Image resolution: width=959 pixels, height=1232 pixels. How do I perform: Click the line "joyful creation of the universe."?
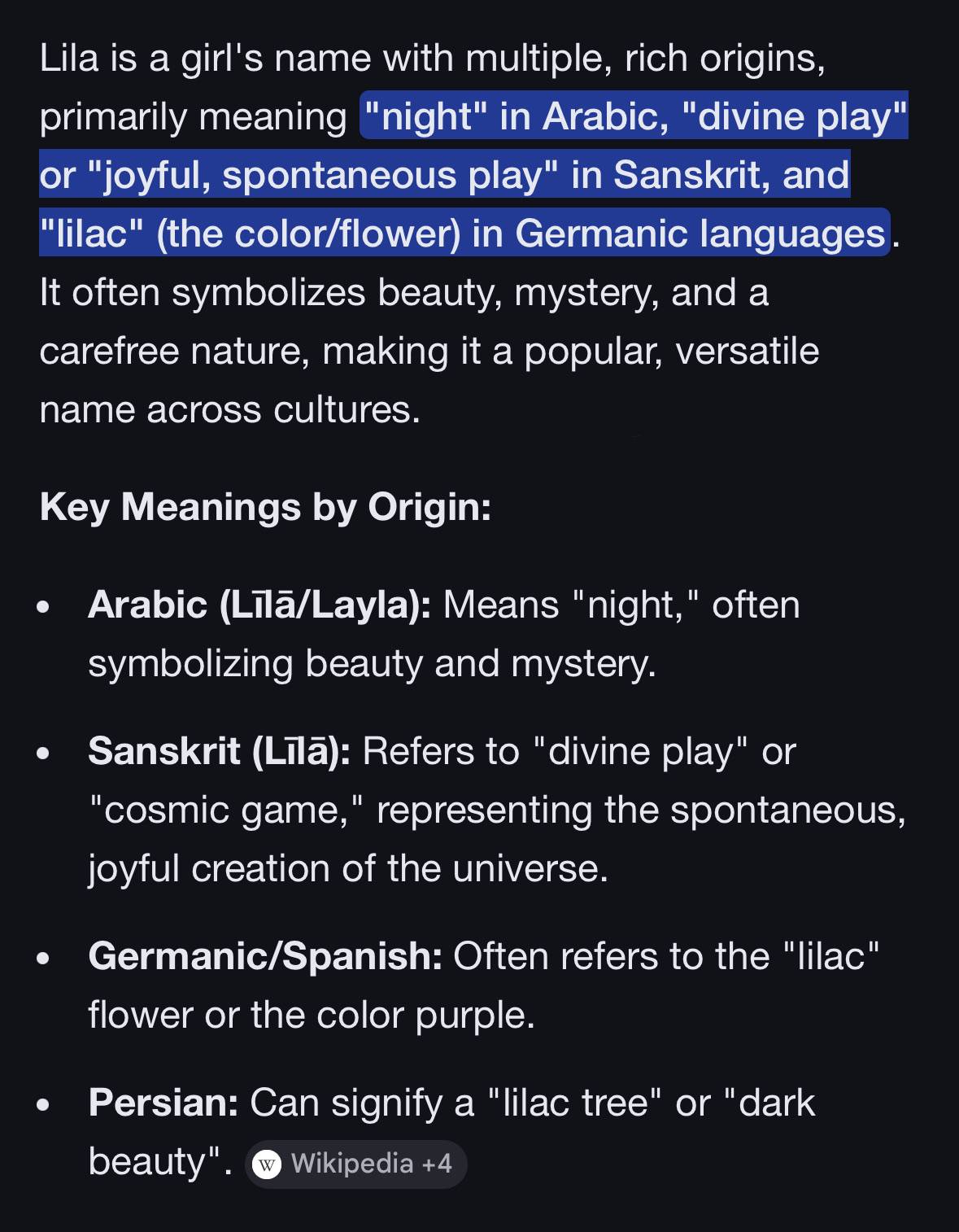348,868
